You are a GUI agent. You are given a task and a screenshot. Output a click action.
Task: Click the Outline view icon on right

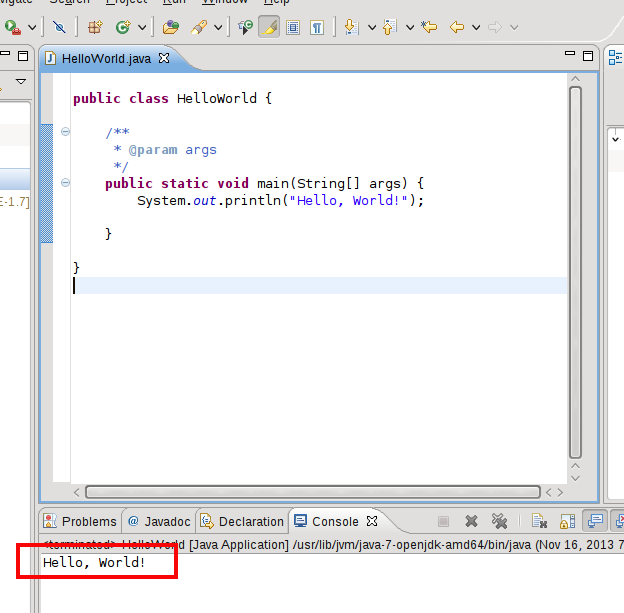click(615, 57)
